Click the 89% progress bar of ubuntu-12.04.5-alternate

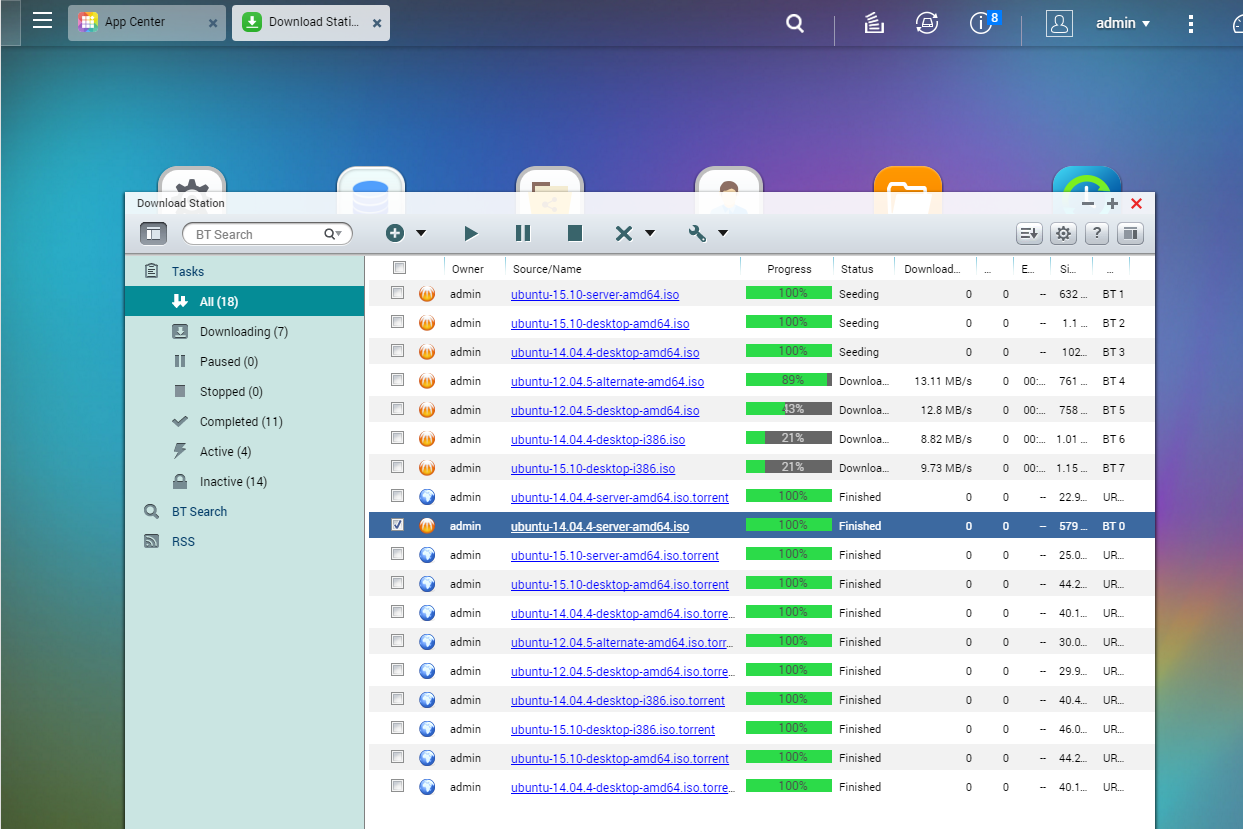pos(788,380)
